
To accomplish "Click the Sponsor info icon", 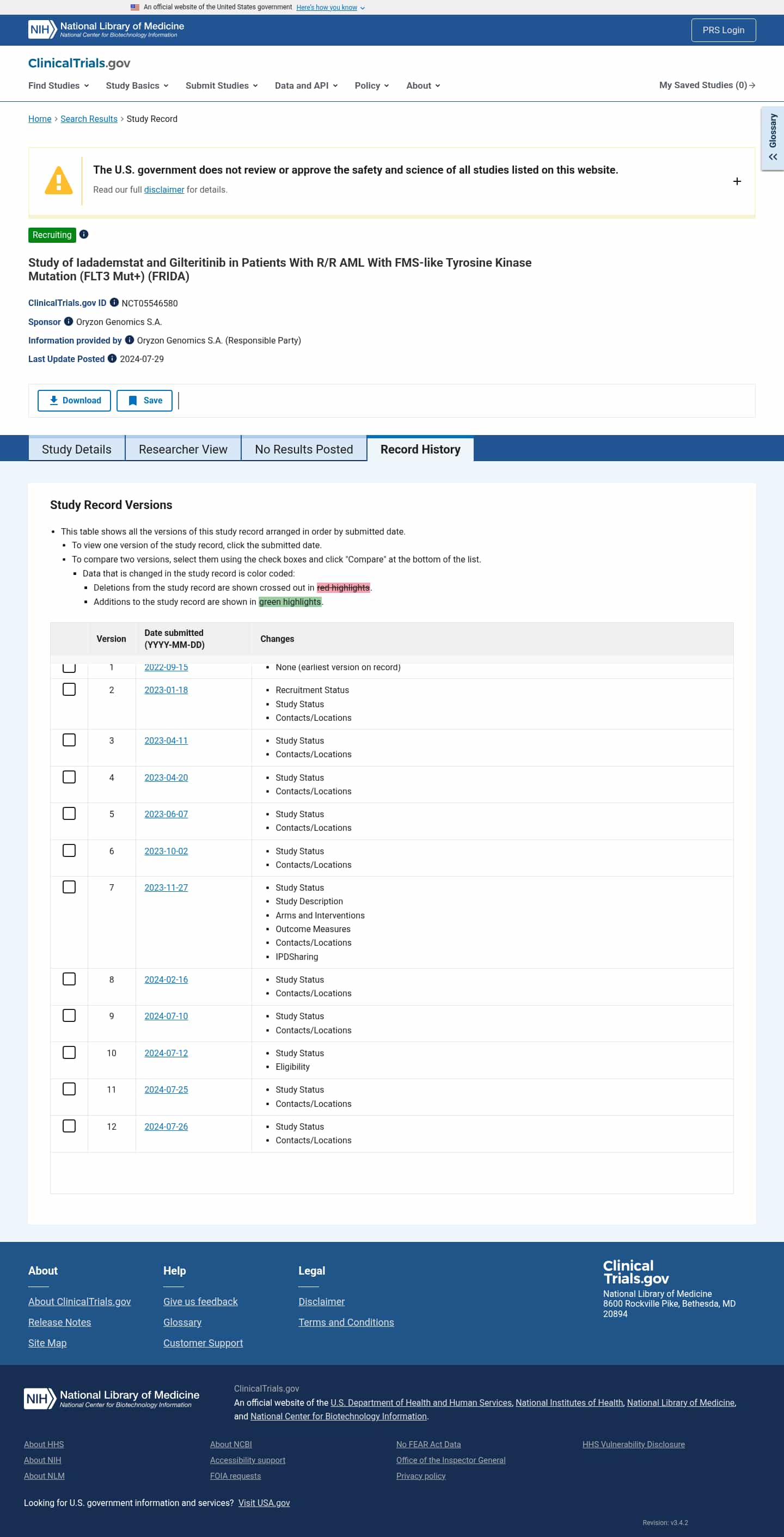I will point(69,322).
